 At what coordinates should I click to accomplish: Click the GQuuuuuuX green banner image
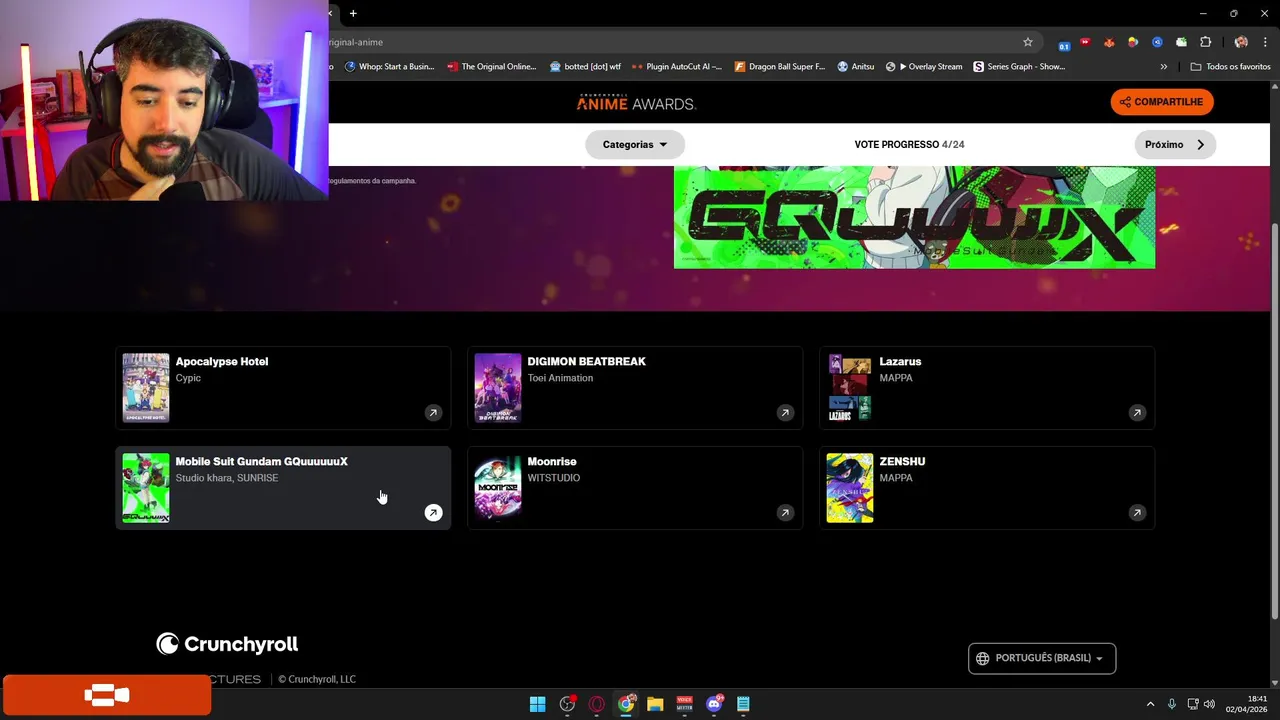click(x=914, y=217)
